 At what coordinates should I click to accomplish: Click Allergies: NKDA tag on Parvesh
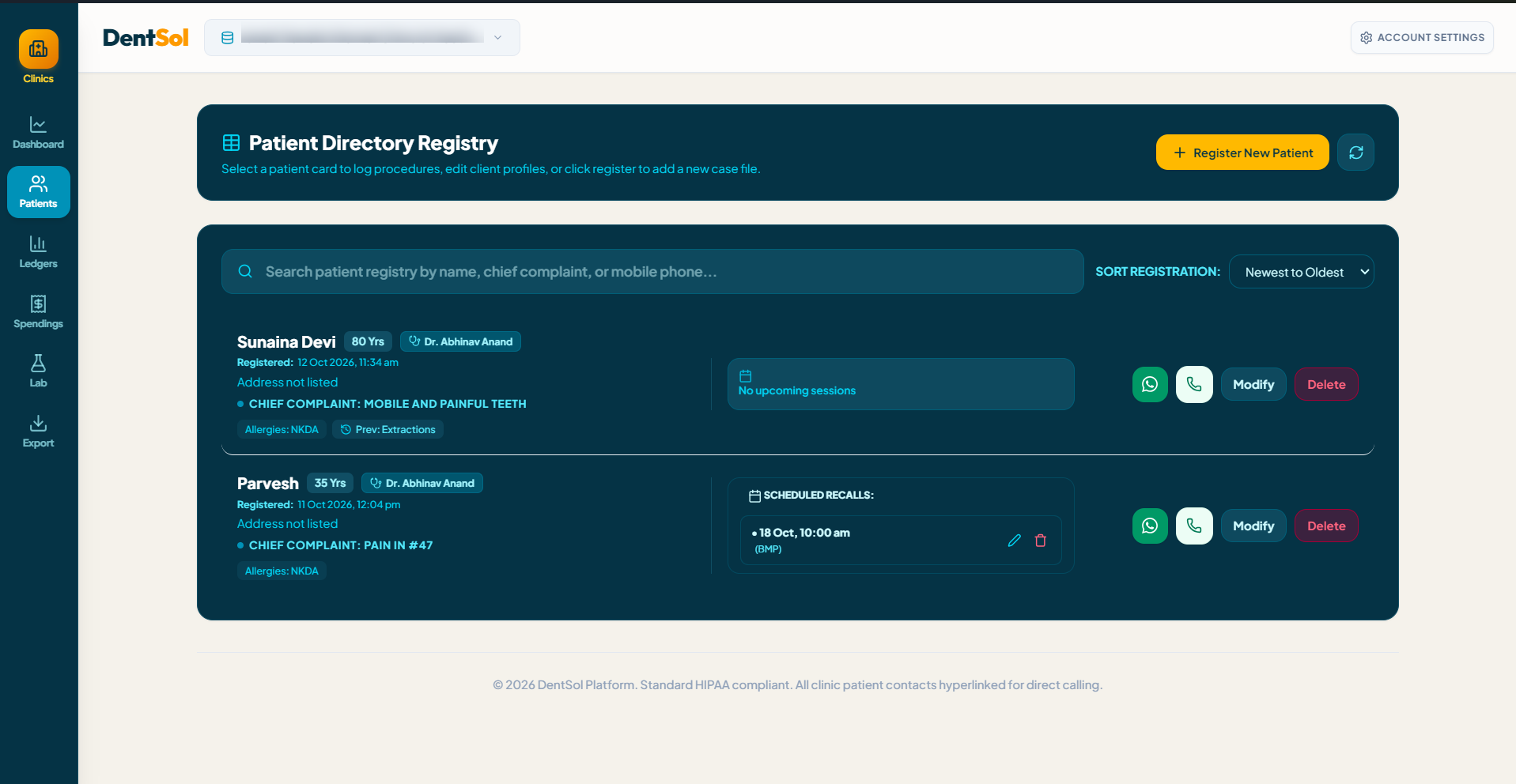pyautogui.click(x=282, y=571)
